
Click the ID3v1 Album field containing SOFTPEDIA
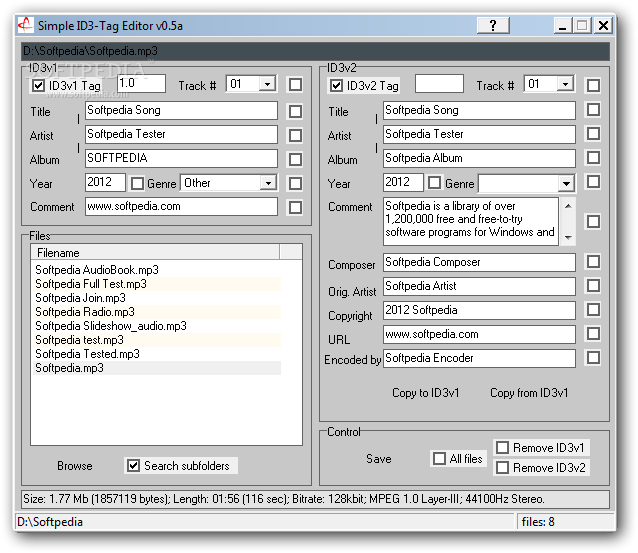[x=181, y=158]
